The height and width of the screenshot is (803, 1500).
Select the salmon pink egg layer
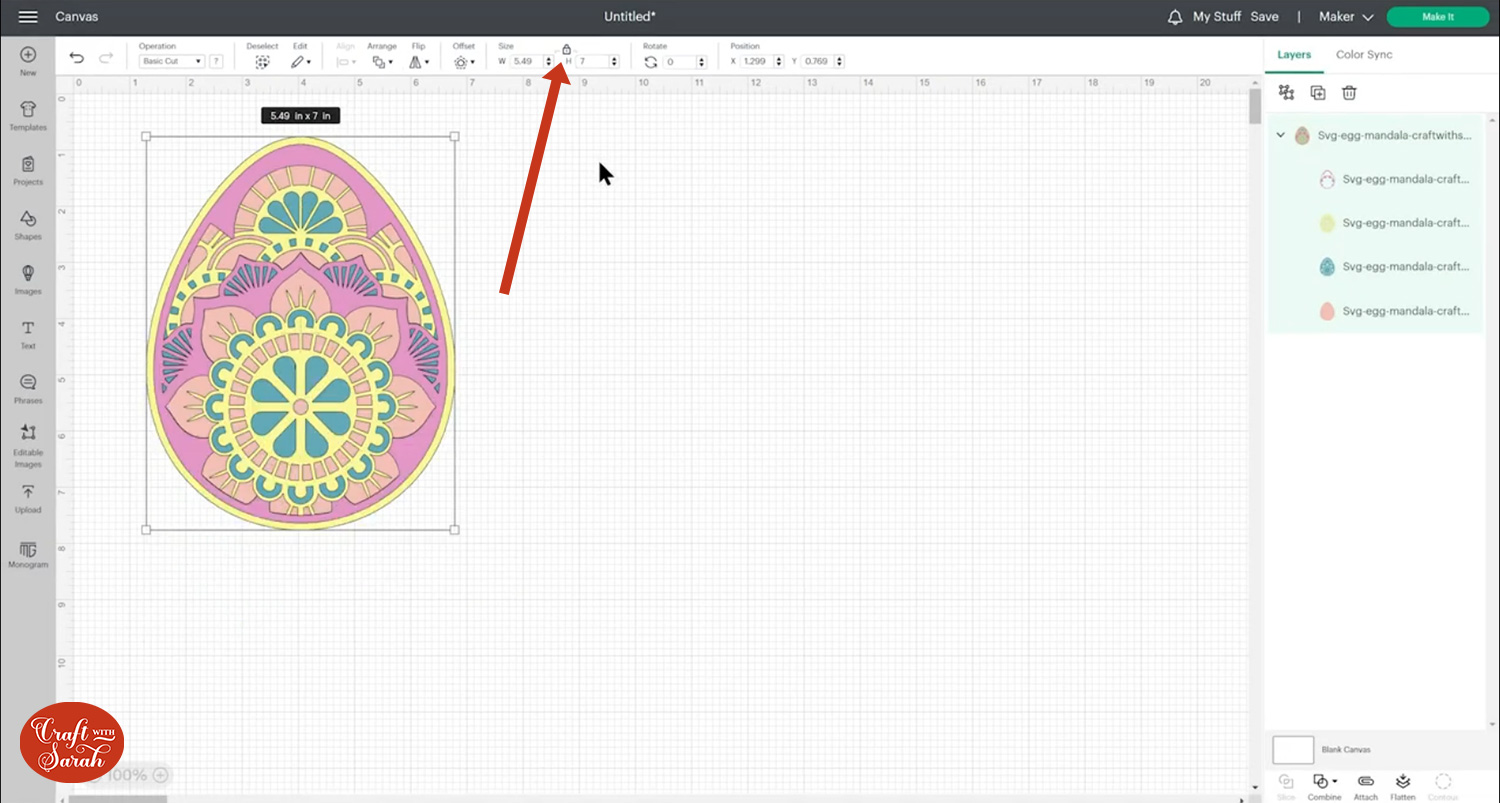[x=1375, y=311]
